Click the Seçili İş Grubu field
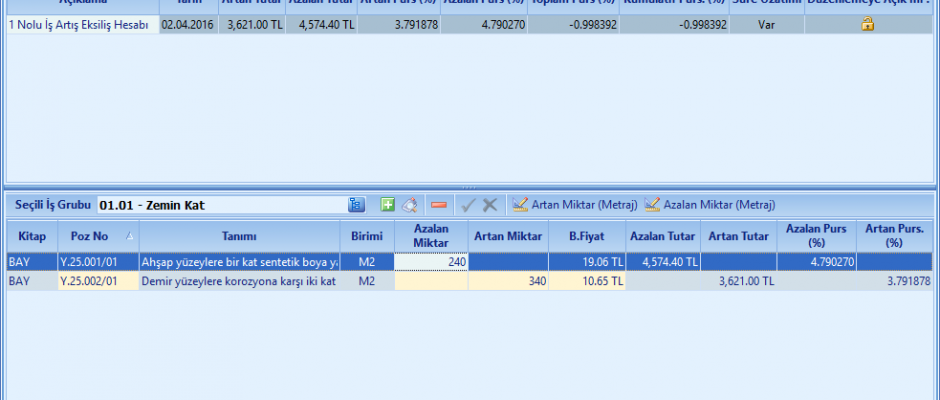940x400 pixels. [x=220, y=205]
